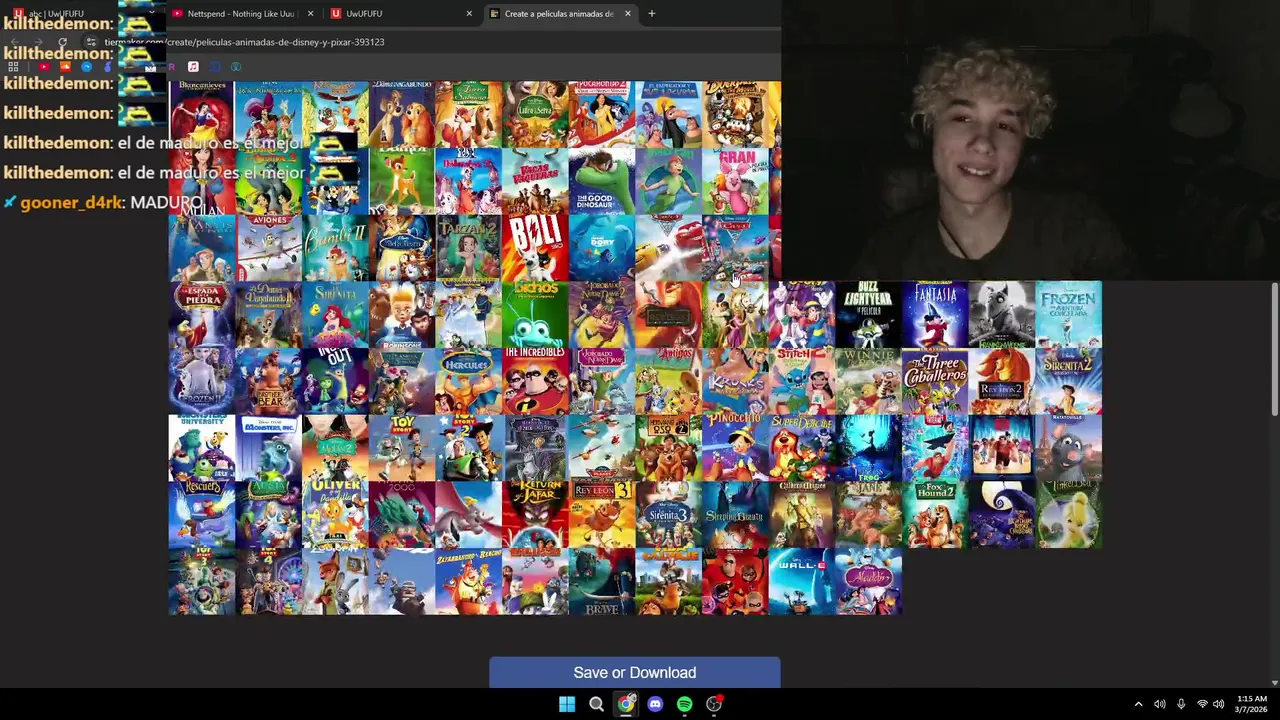
Task: Open the volume control in system tray
Action: tap(1218, 704)
